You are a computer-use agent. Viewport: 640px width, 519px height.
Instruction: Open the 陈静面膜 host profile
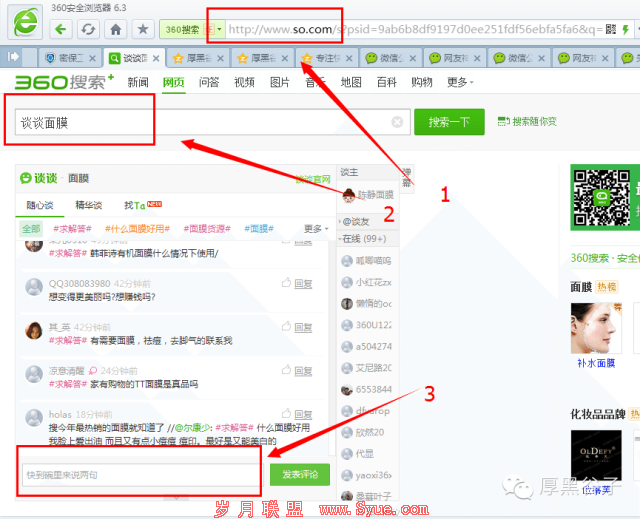pyautogui.click(x=368, y=195)
